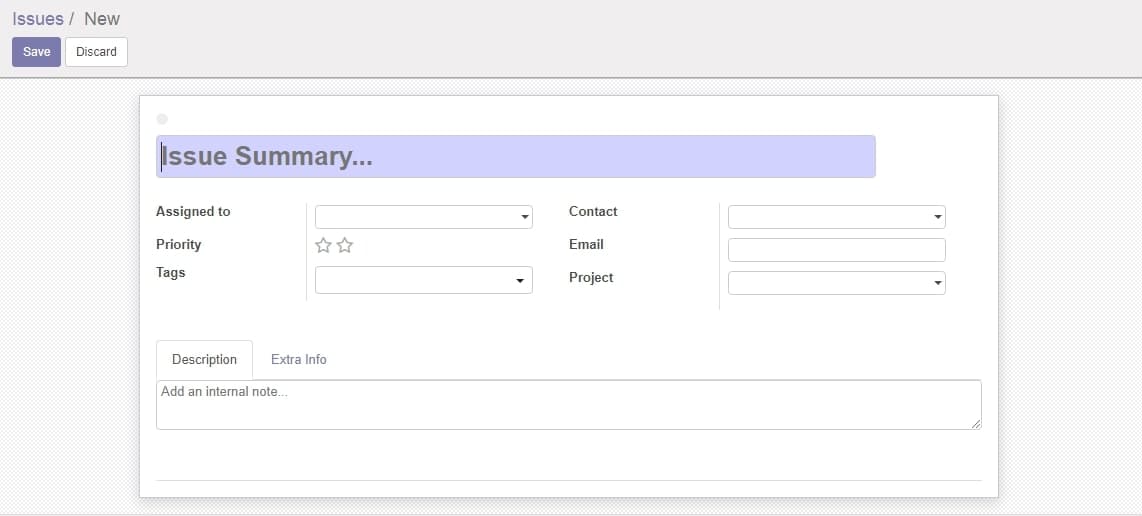Expand the Contact dropdown arrow
Viewport: 1142px width, 516px height.
937,217
